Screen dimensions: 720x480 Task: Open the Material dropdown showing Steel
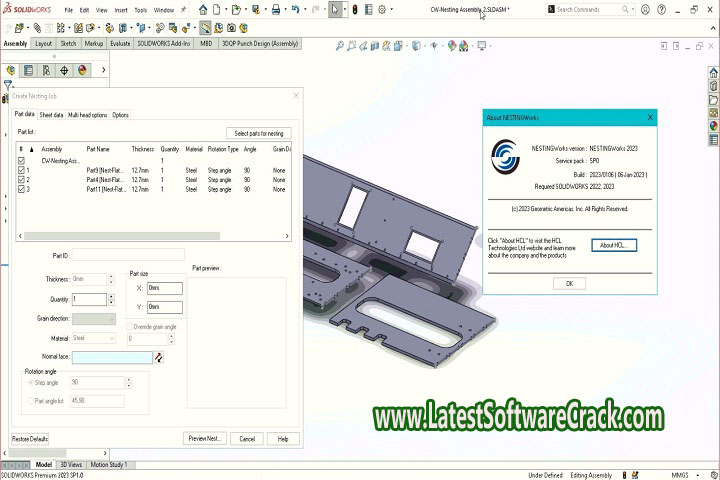coord(94,338)
